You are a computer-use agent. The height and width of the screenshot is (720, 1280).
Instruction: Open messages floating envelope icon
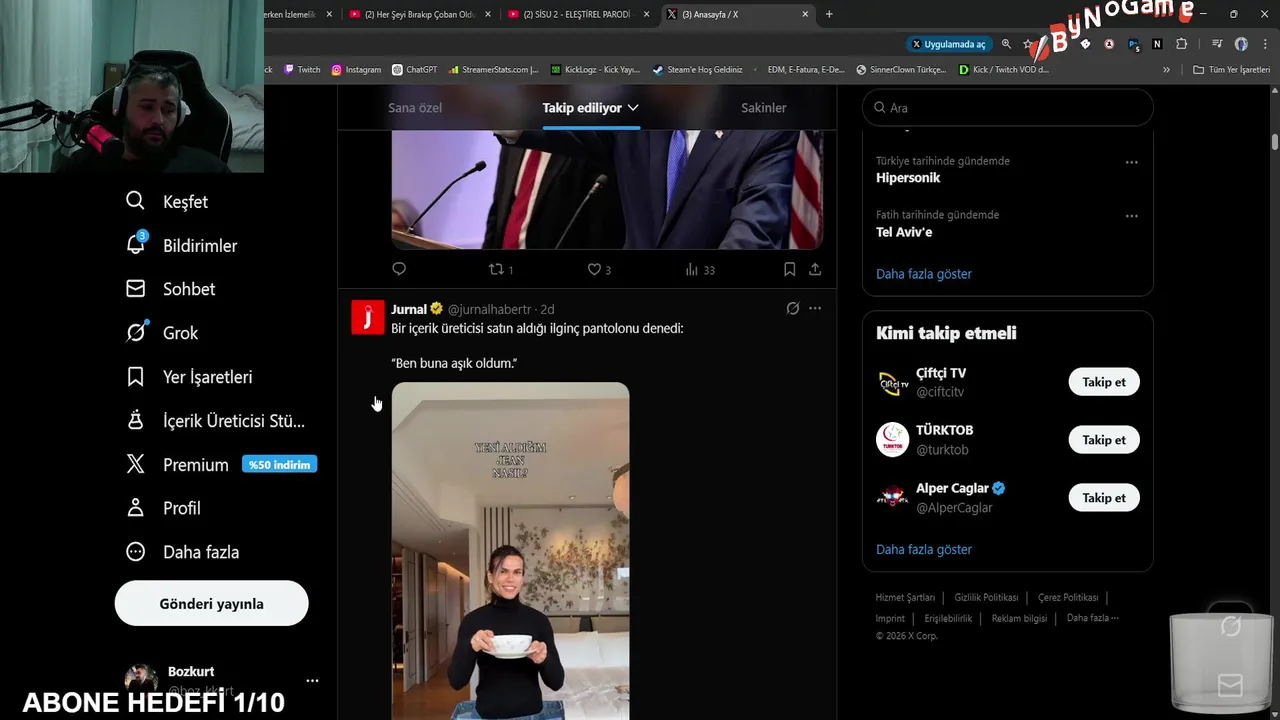(1231, 685)
